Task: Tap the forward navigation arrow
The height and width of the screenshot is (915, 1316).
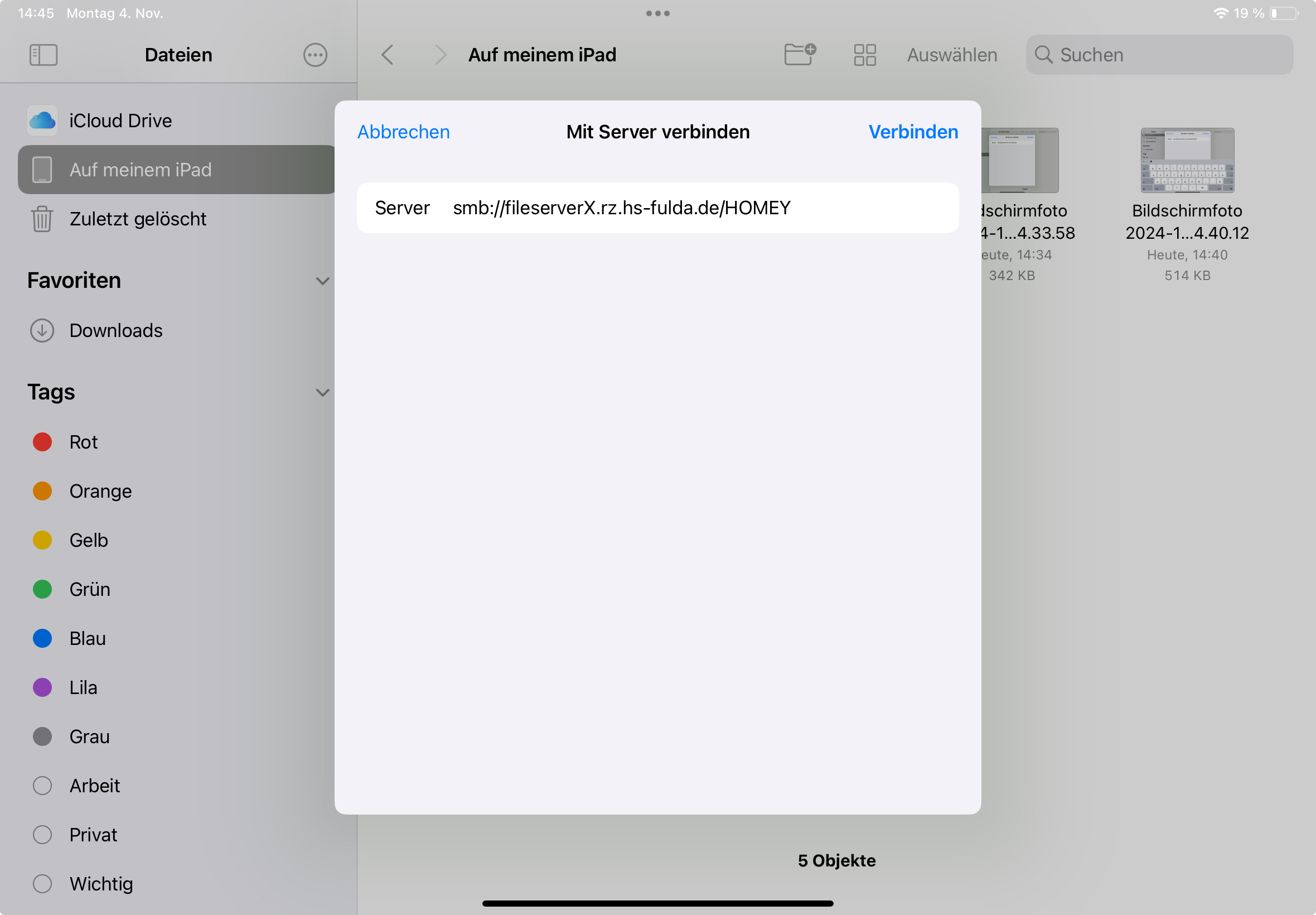Action: (440, 55)
